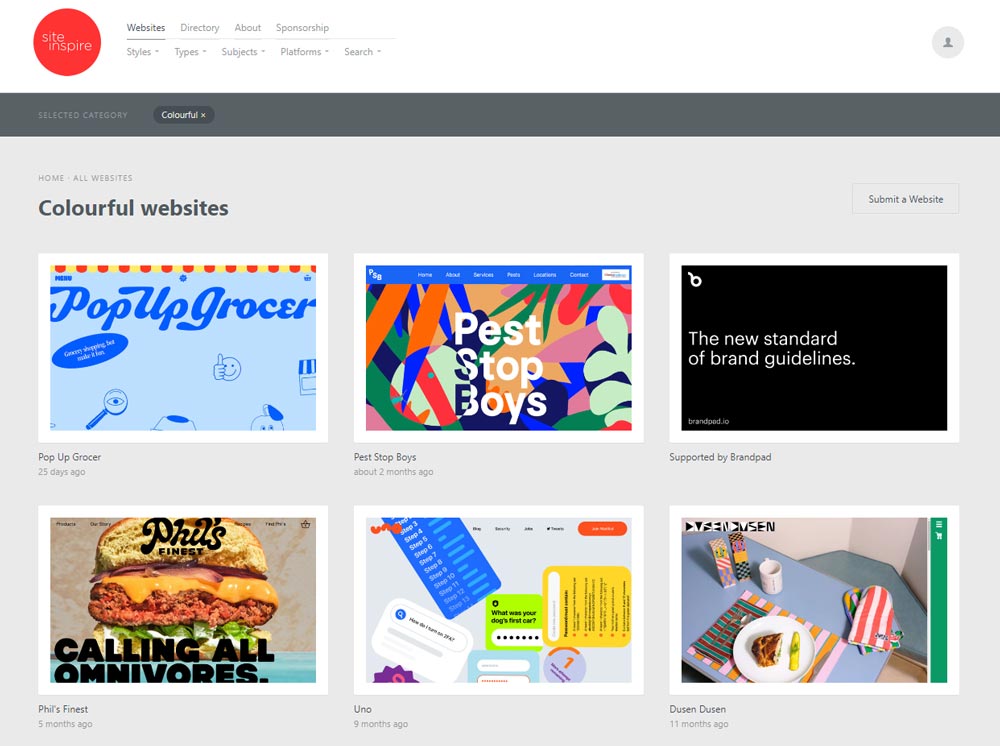Open the Phil's Finest burger thumbnail
1000x746 pixels.
183,600
